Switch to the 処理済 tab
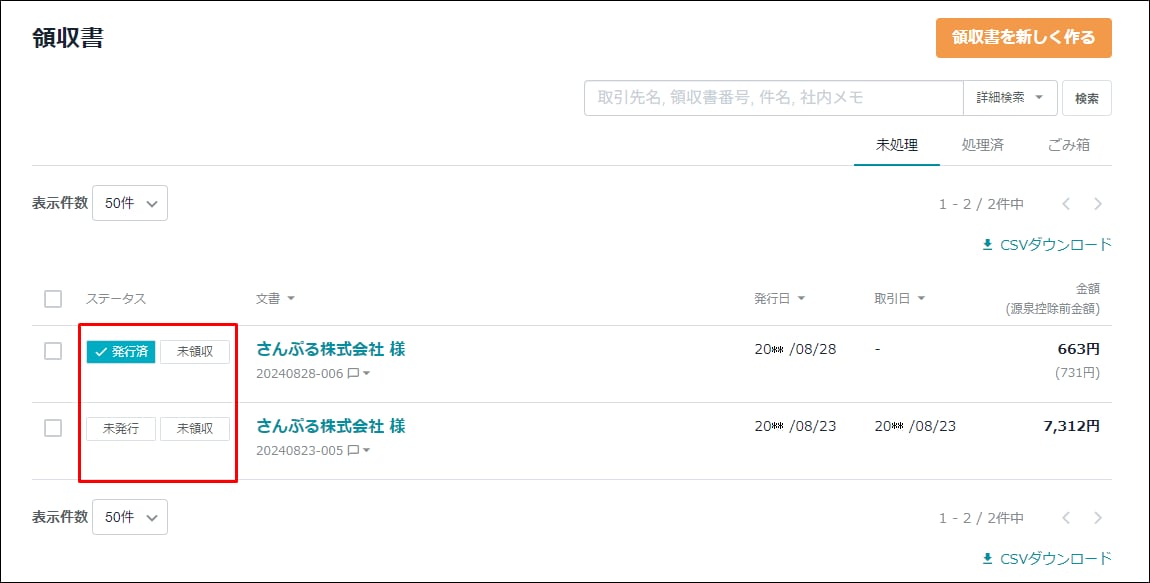 pos(982,145)
